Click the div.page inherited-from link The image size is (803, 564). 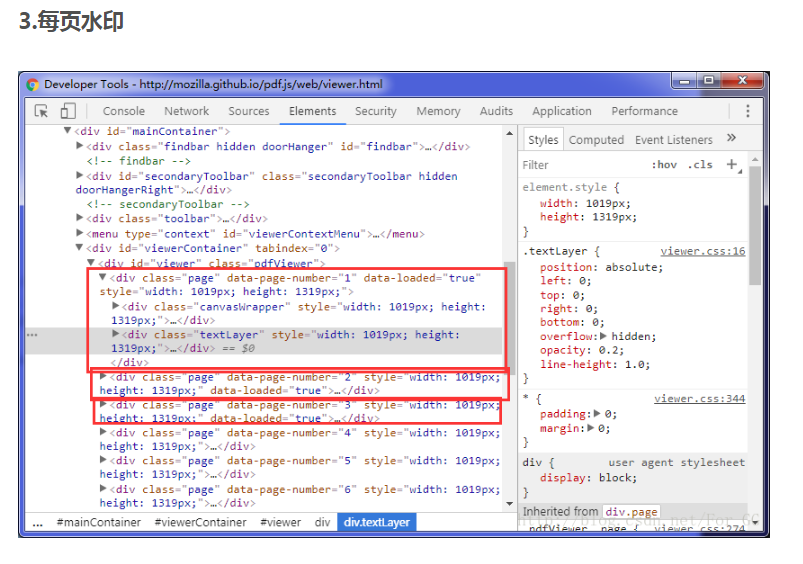(x=631, y=512)
